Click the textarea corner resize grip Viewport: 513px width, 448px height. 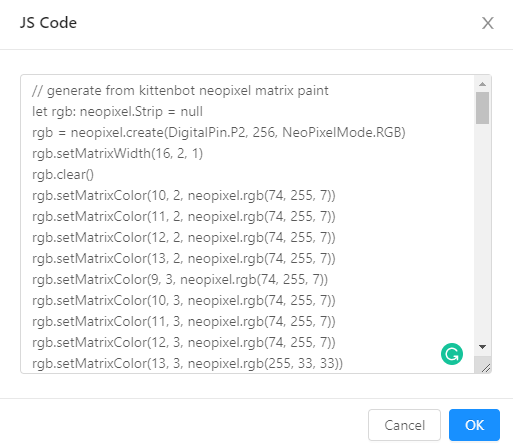[486, 368]
